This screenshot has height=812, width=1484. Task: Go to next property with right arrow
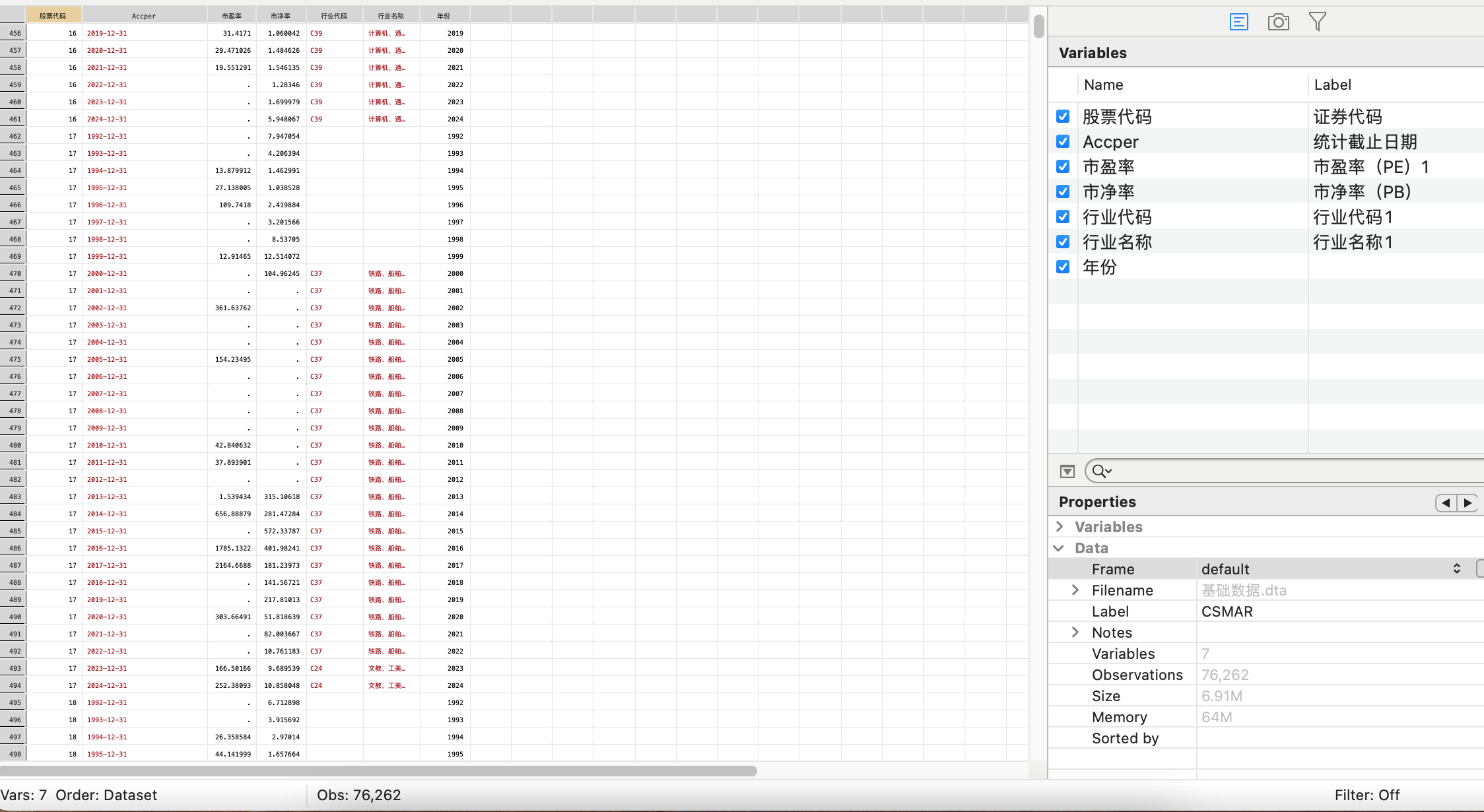1467,503
